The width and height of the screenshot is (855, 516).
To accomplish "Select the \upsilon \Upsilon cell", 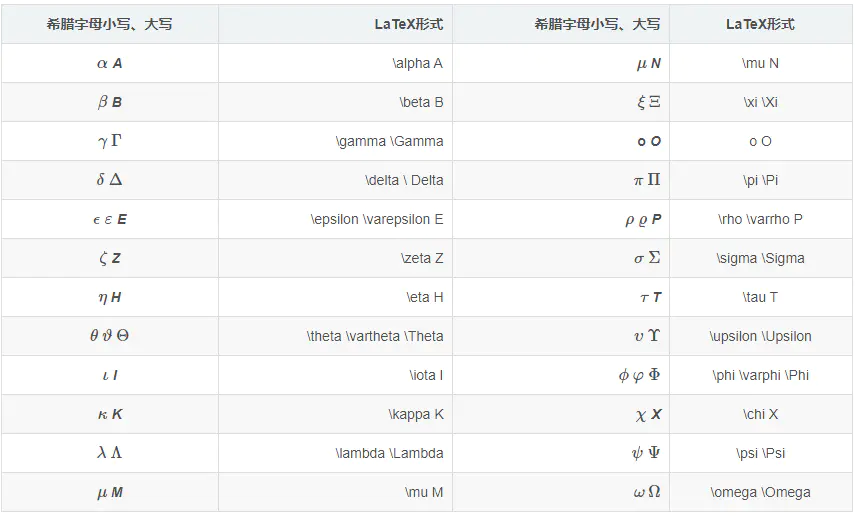I will pyautogui.click(x=761, y=336).
